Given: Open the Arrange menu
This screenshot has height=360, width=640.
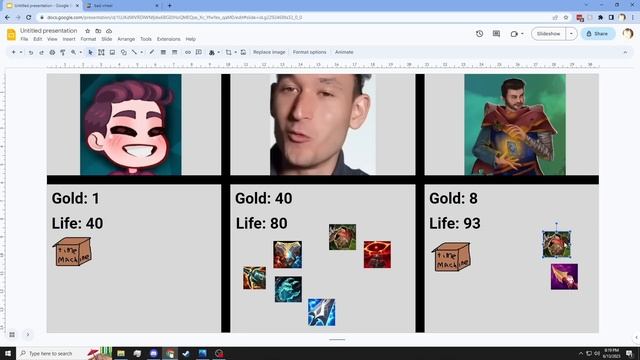Looking at the screenshot, I should (x=126, y=39).
